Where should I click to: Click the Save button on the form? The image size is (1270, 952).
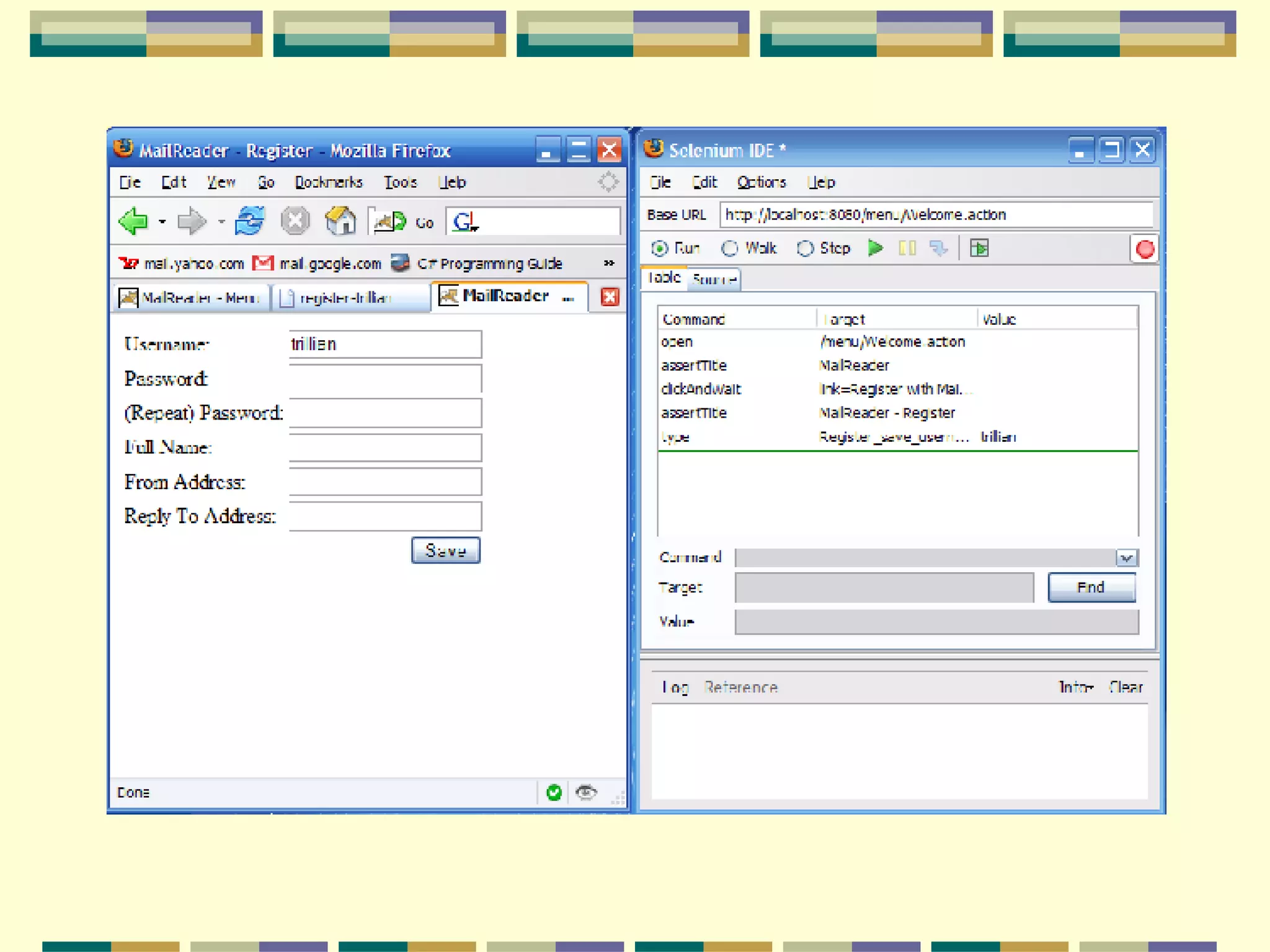(x=445, y=550)
